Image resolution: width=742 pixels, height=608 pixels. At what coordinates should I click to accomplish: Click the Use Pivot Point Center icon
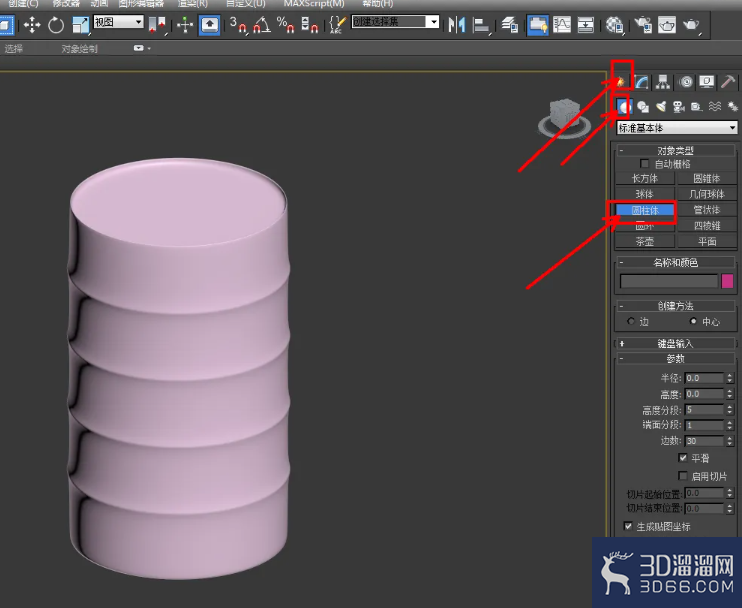[x=157, y=25]
